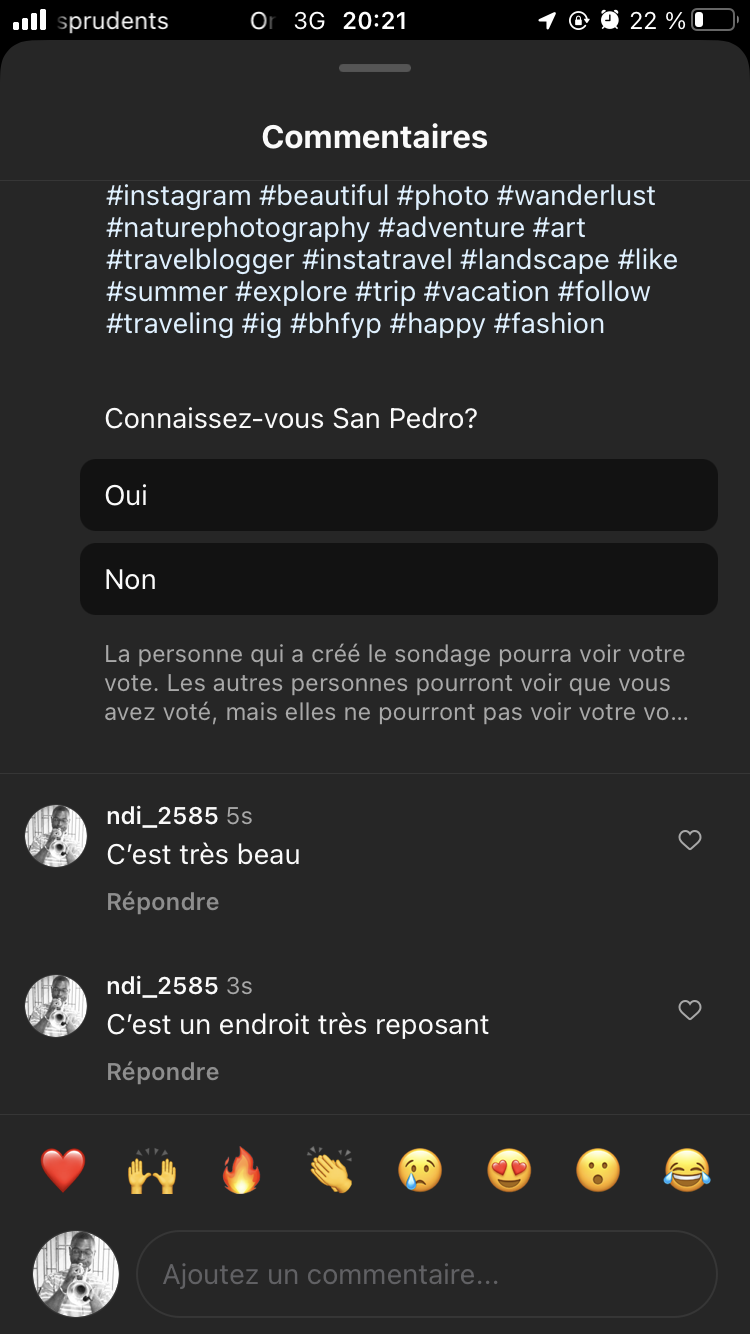
Task: Insert the crying face emoji
Action: point(420,1169)
